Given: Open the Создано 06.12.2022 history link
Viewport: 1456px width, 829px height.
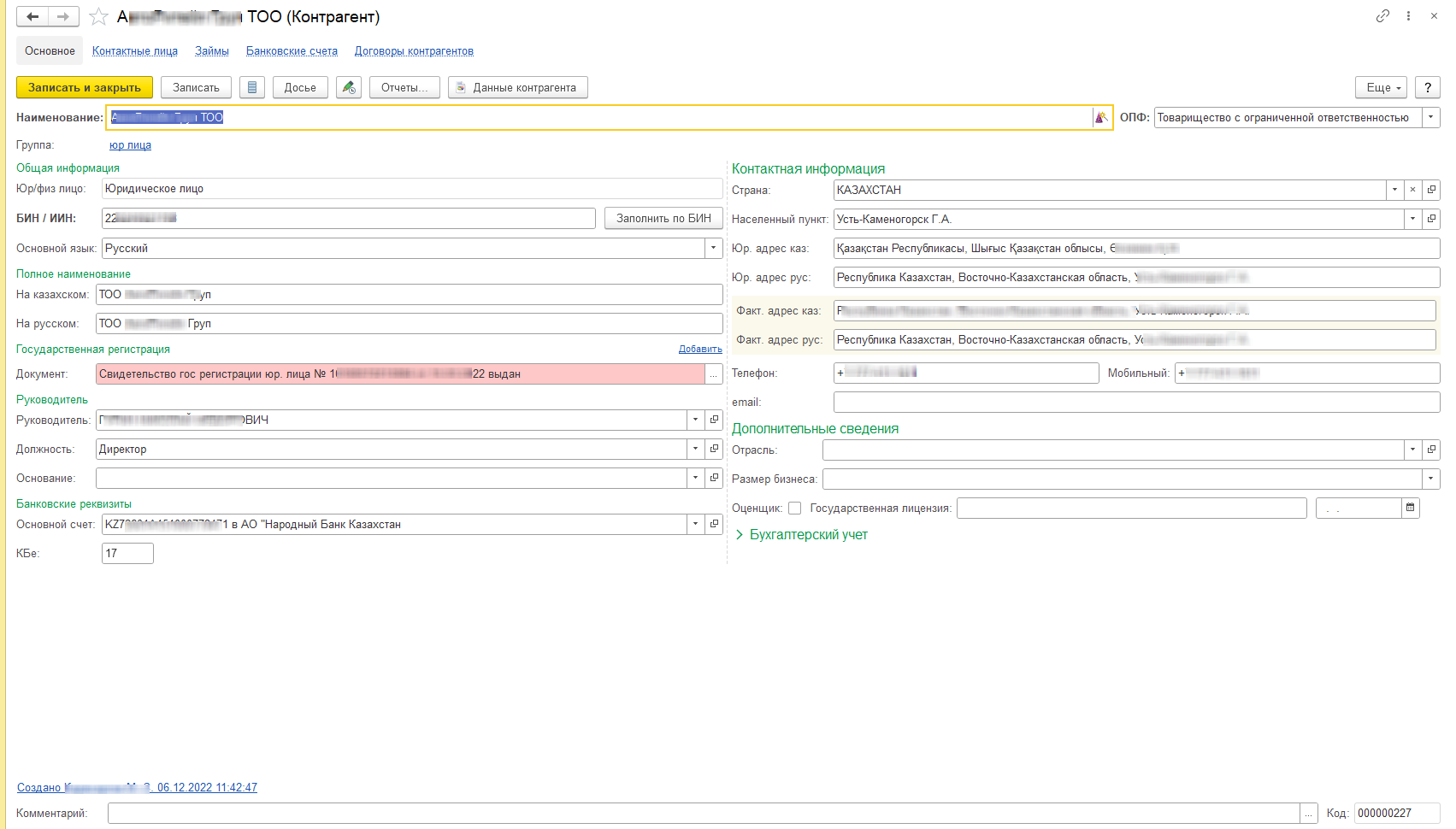Looking at the screenshot, I should click(137, 788).
